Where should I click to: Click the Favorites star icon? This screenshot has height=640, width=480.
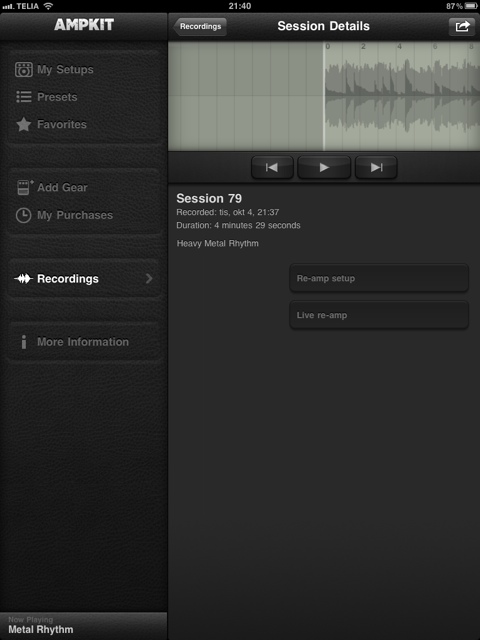(24, 124)
